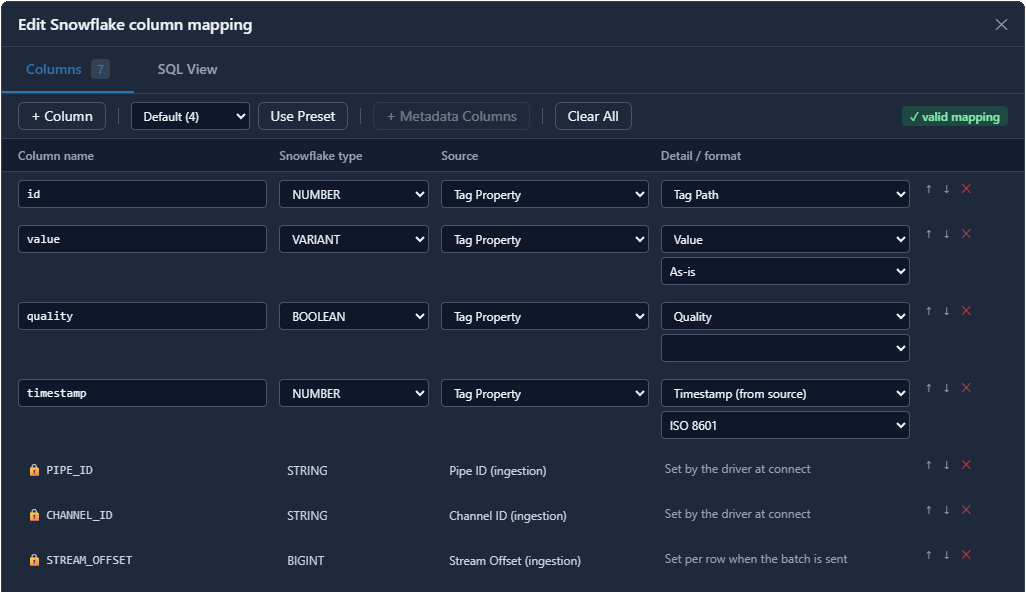Screen dimensions: 1026x592
Task: Move the quality column down
Action: pos(946,311)
